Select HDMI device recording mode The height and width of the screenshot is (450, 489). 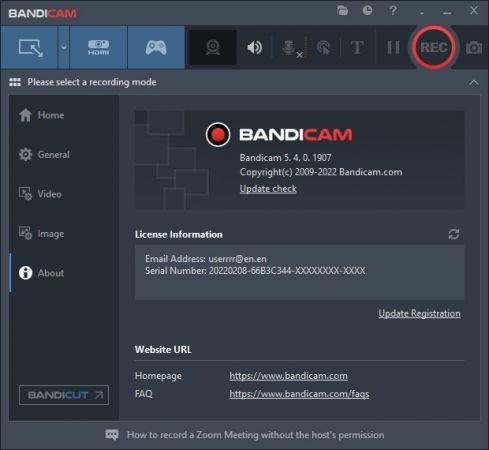98,48
